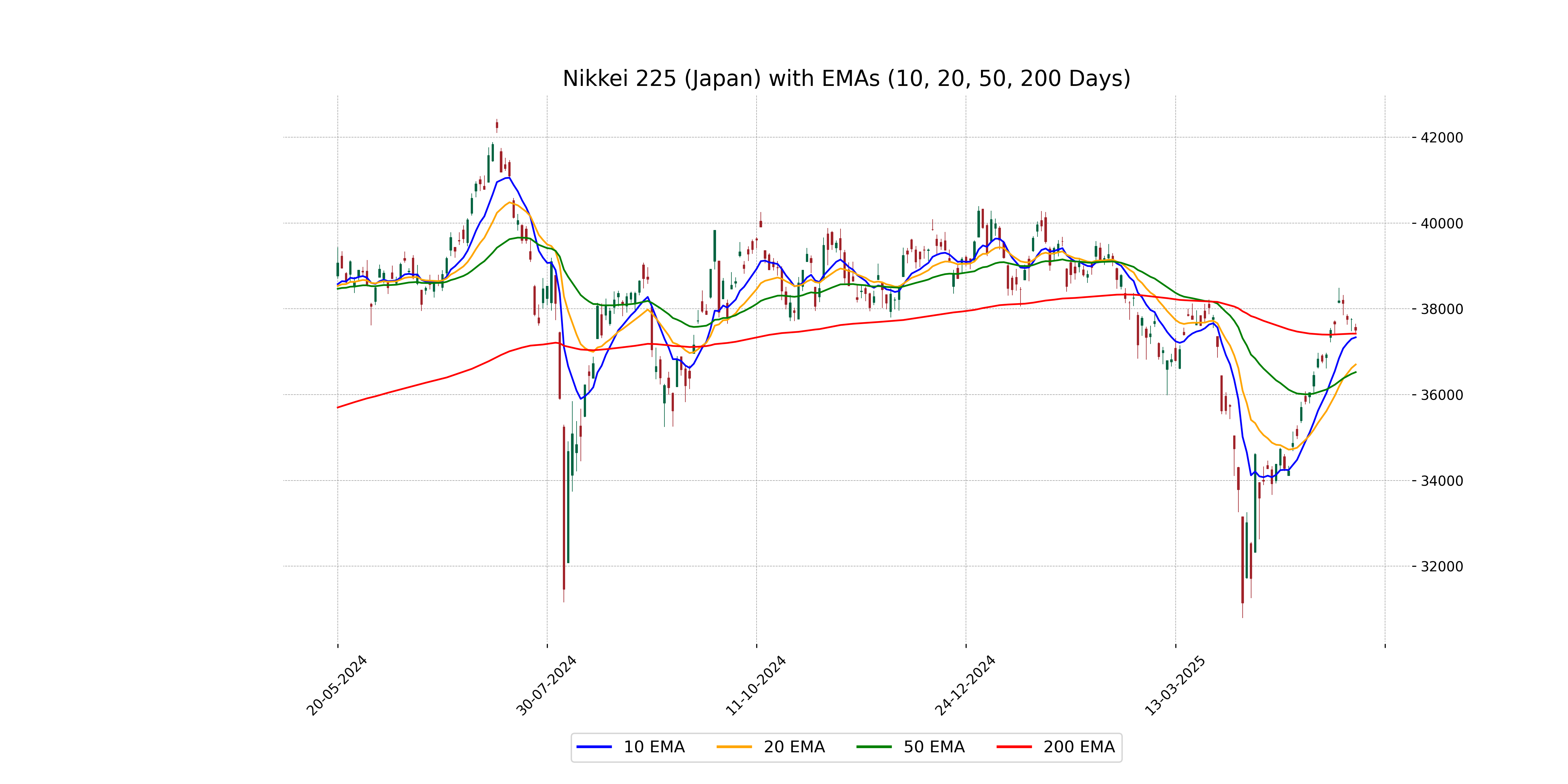This screenshot has height=784, width=1568.
Task: Click the 30-07-2024 x-axis date label
Action: (546, 685)
